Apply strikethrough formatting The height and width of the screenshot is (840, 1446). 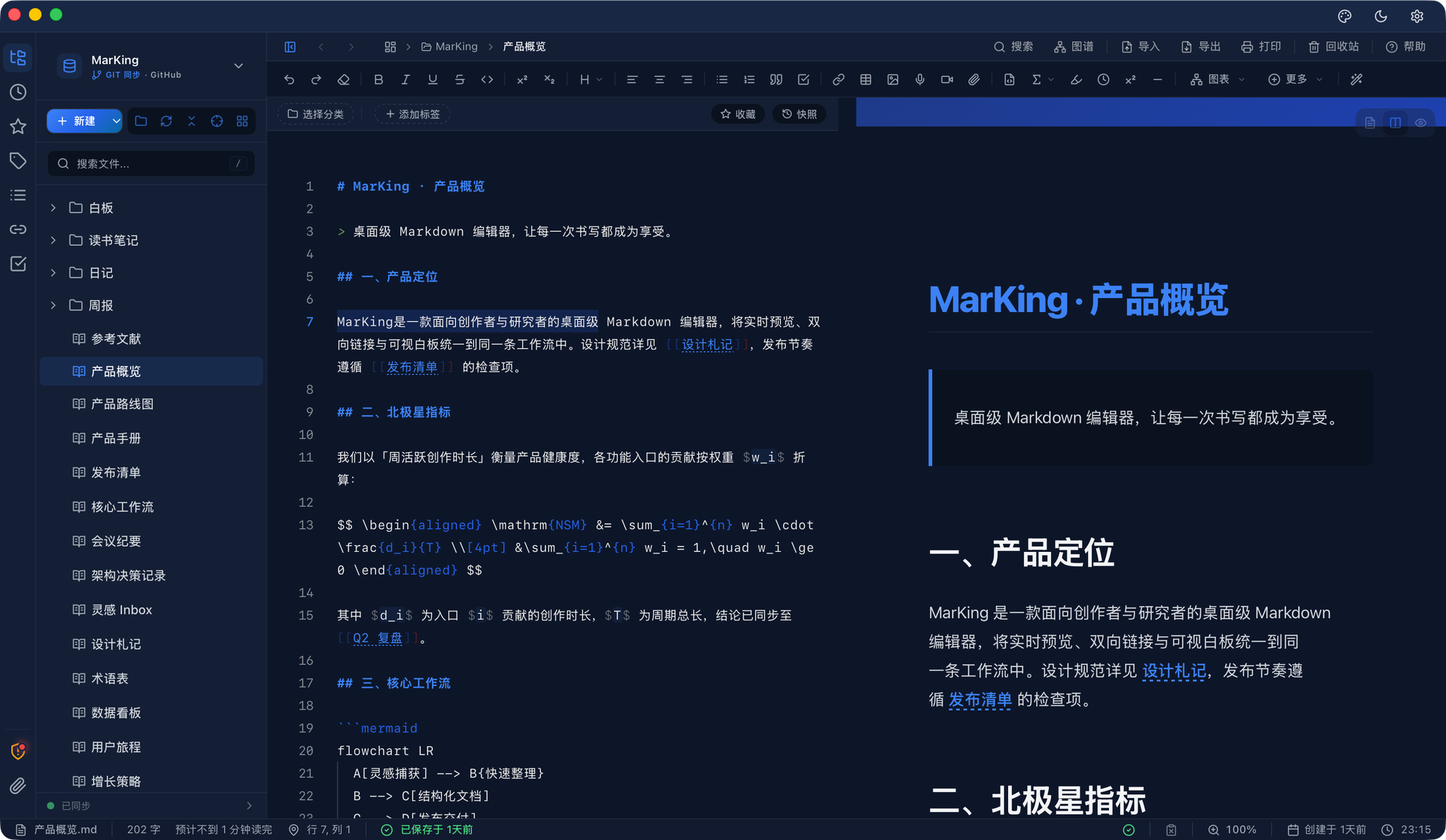pyautogui.click(x=460, y=80)
